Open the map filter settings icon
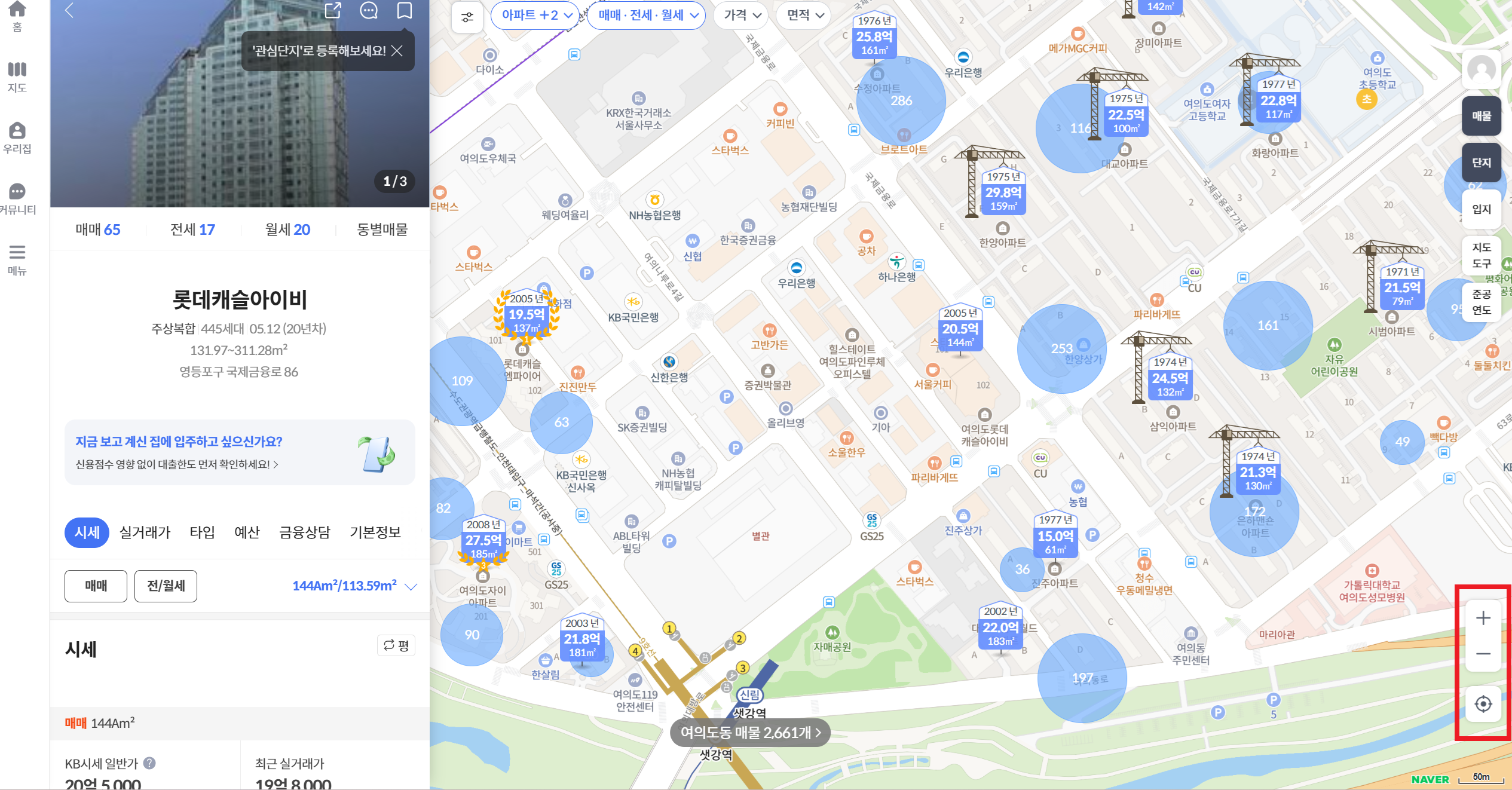 pyautogui.click(x=467, y=17)
